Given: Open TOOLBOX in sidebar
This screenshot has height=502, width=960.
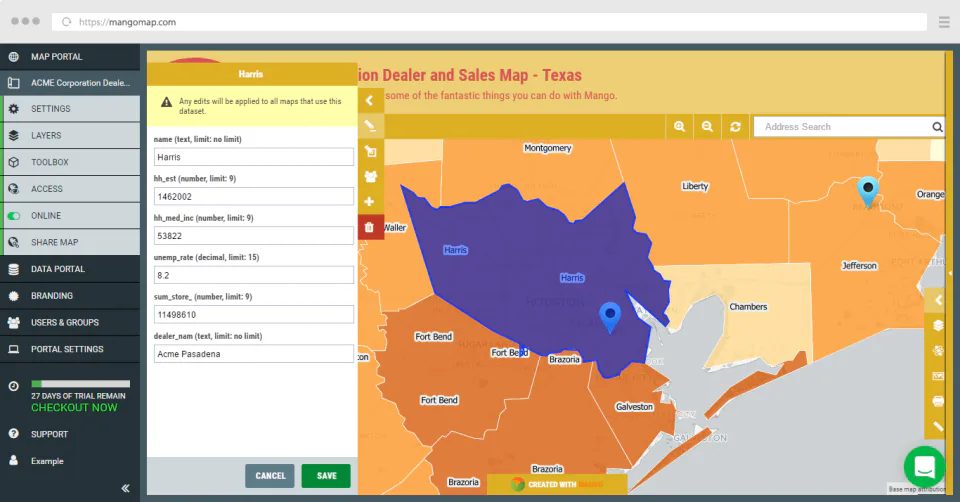Looking at the screenshot, I should (x=70, y=162).
